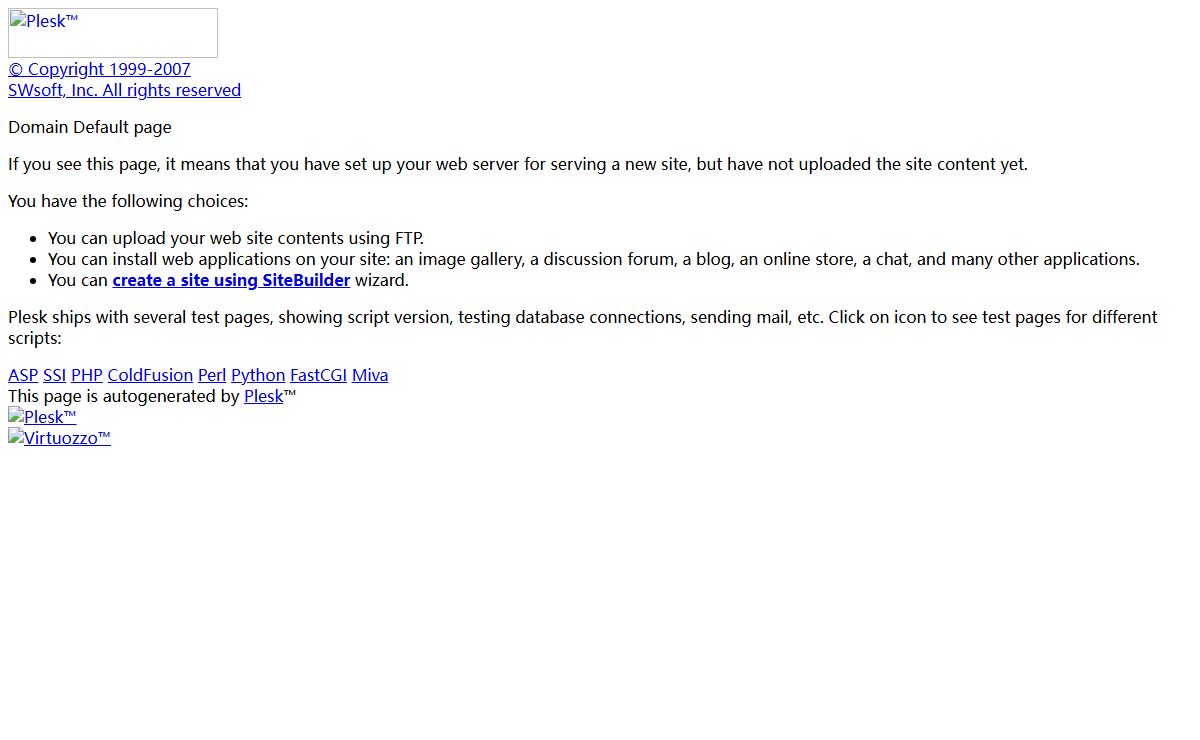Click the 'If you see this page' paragraph
This screenshot has height=740, width=1200.
[x=518, y=164]
